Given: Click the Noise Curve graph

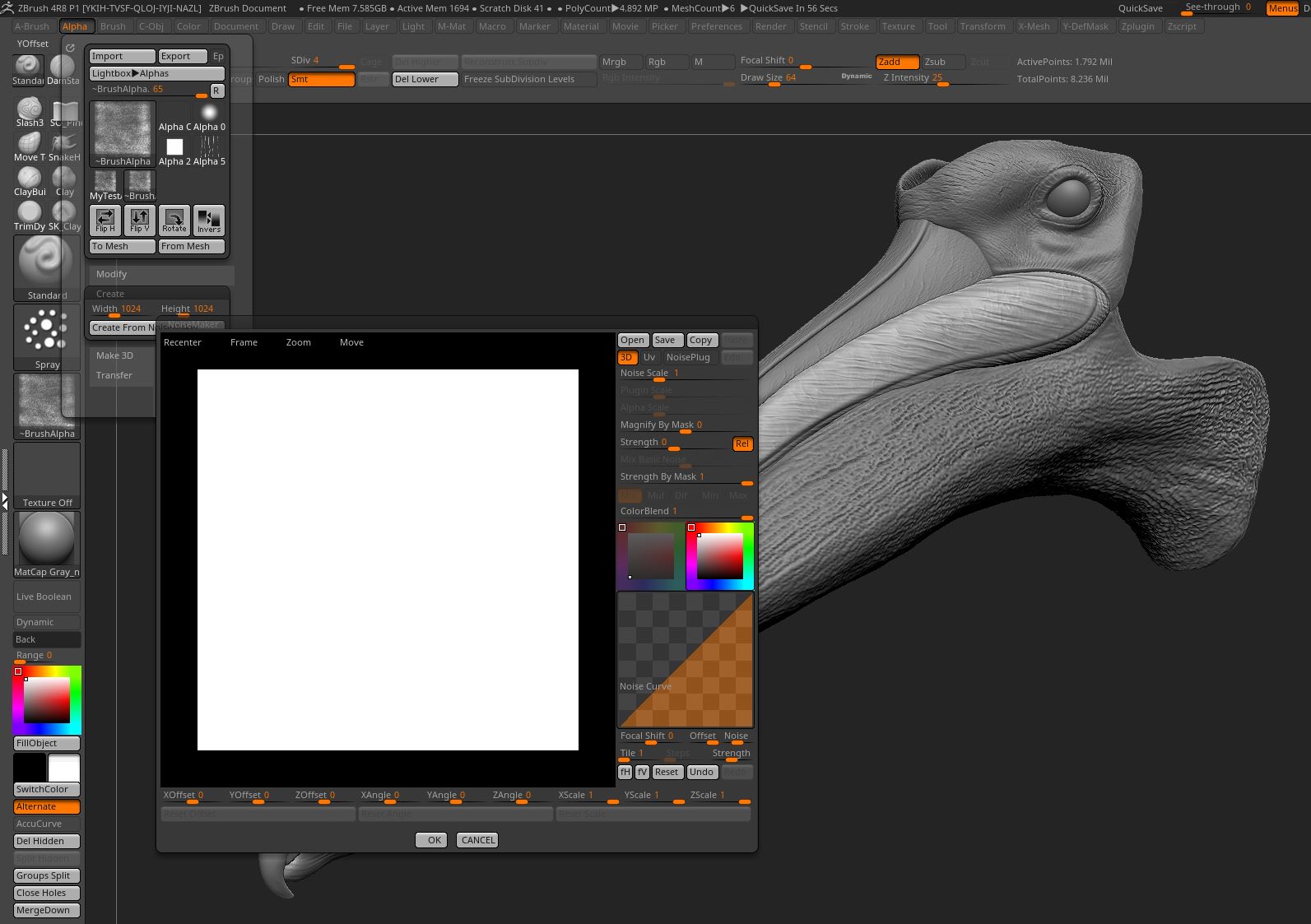Looking at the screenshot, I should (x=685, y=660).
